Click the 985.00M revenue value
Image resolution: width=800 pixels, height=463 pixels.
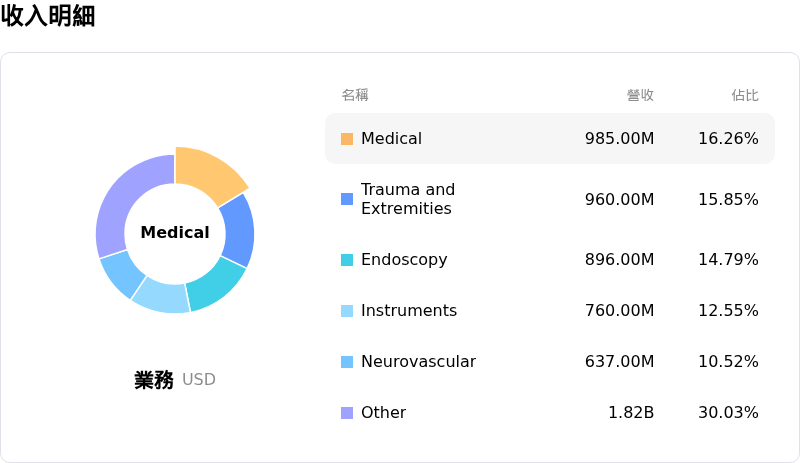(619, 139)
